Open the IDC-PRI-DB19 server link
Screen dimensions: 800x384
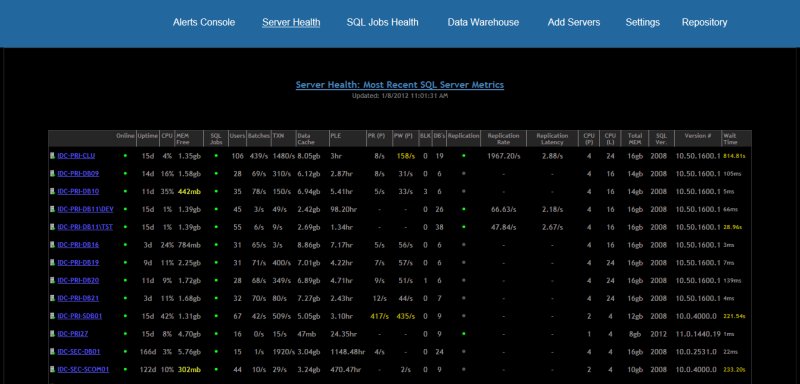click(78, 263)
